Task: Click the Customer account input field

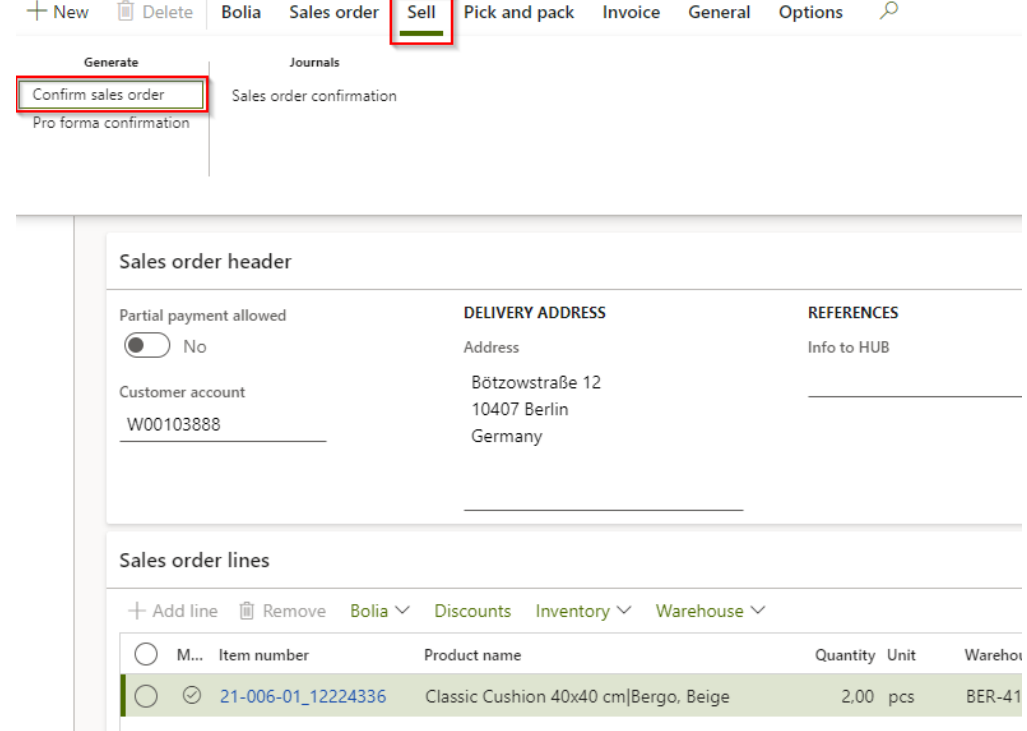Action: (222, 425)
